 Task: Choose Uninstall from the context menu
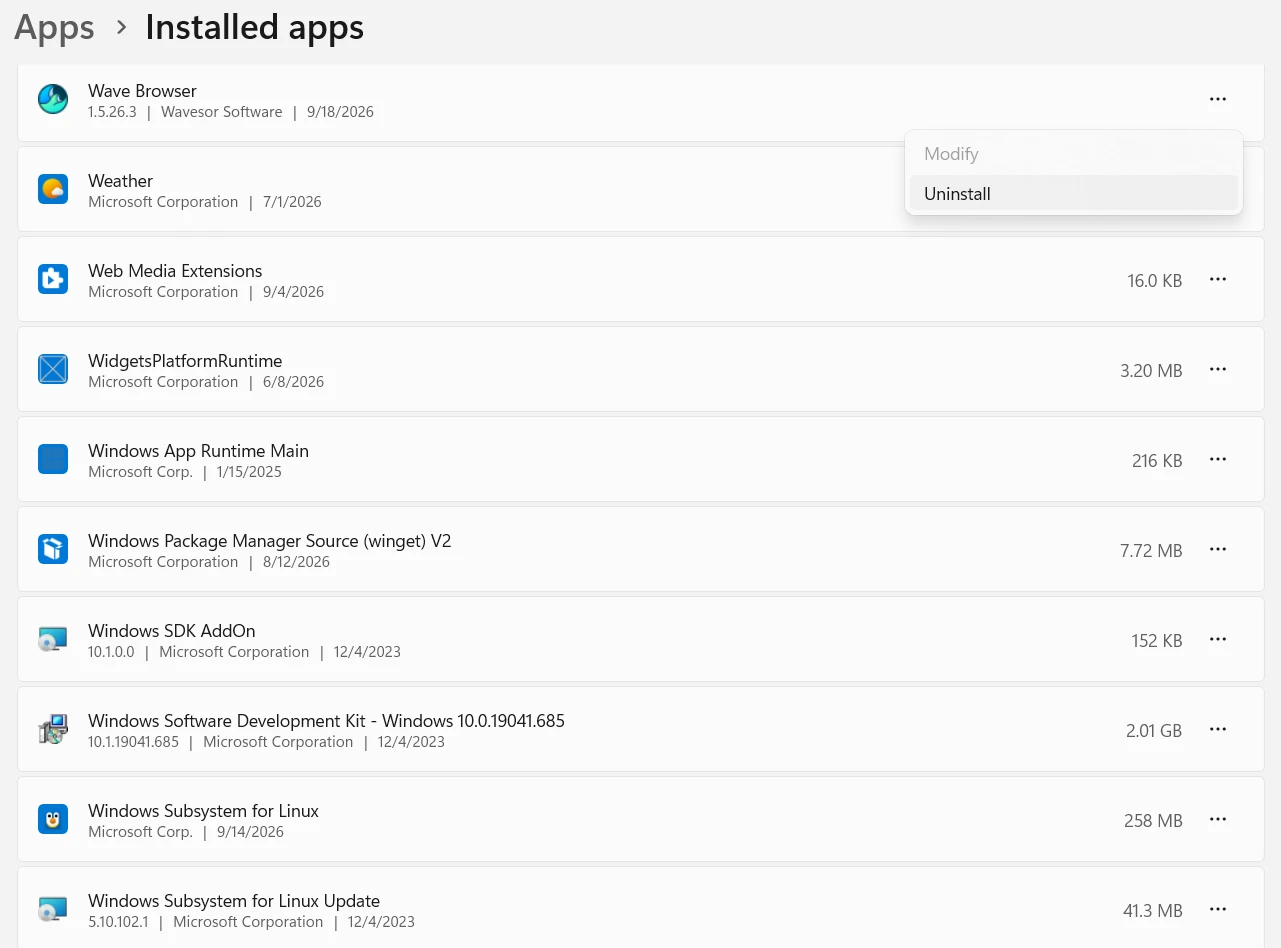click(1073, 193)
